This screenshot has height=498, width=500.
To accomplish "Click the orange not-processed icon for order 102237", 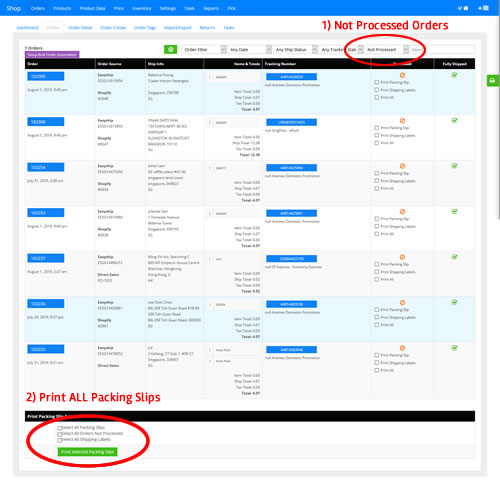I will click(402, 257).
